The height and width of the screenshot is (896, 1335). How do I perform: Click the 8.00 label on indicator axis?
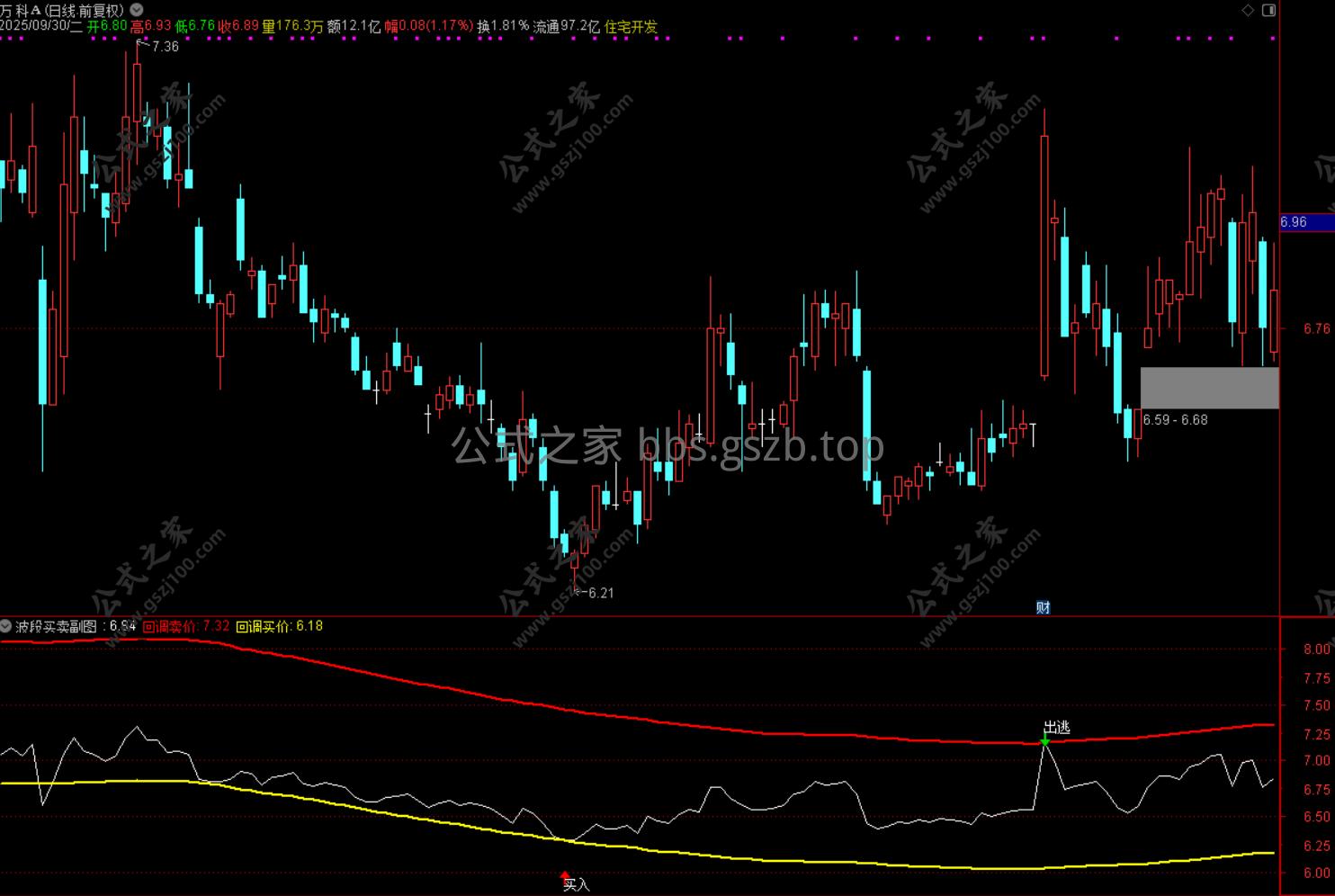[1316, 649]
